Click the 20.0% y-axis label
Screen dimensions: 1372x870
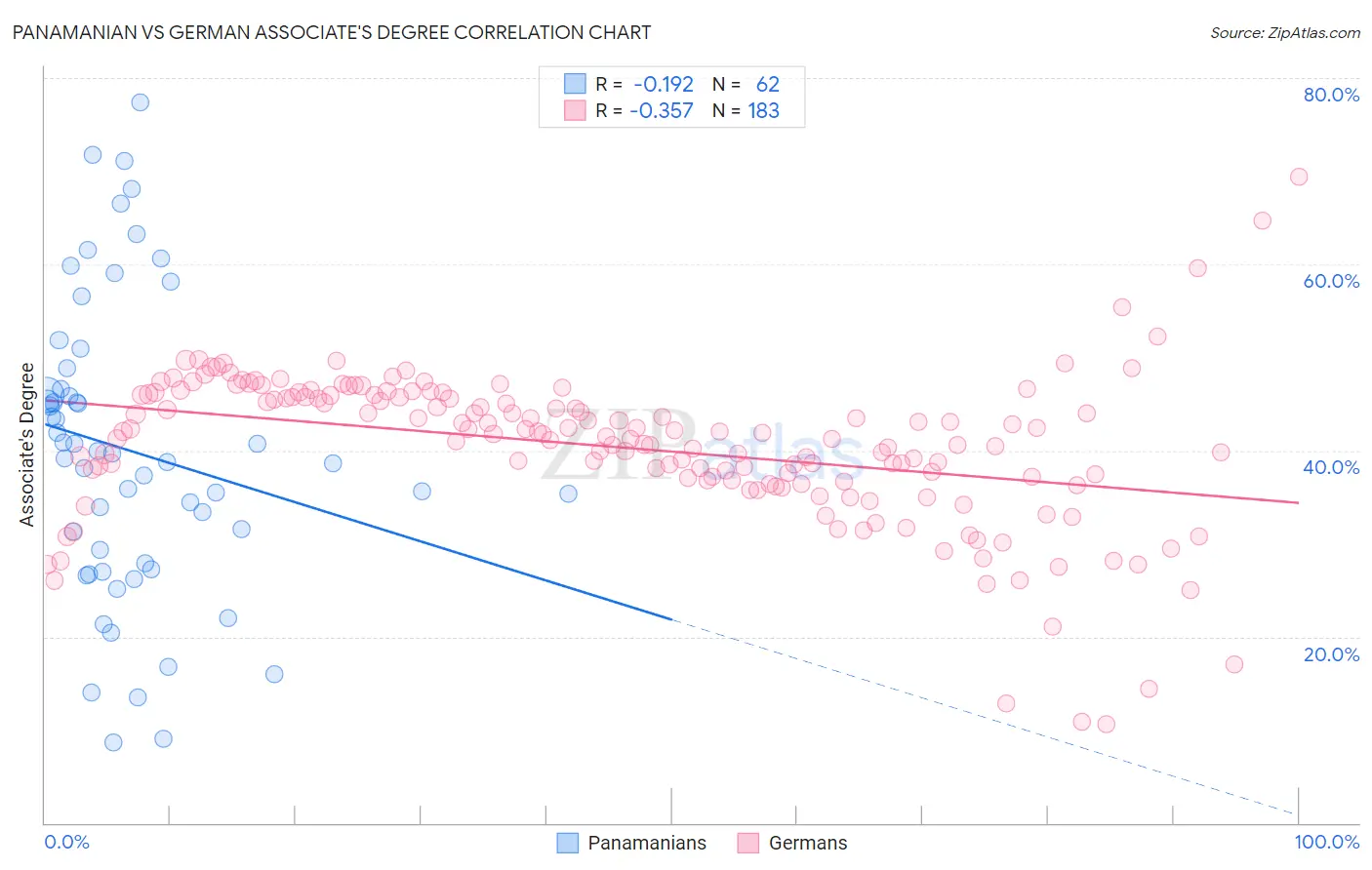click(x=1331, y=654)
